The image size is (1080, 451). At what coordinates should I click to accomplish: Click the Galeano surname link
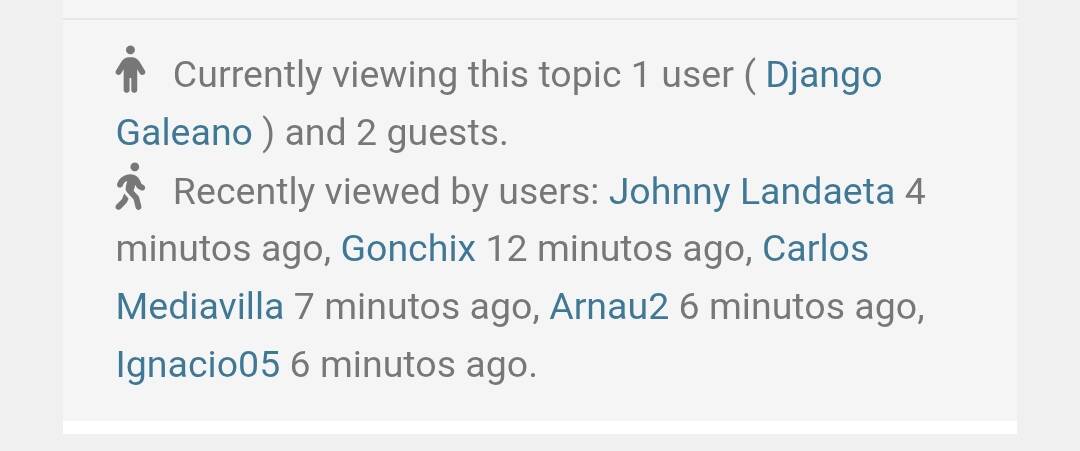(184, 132)
